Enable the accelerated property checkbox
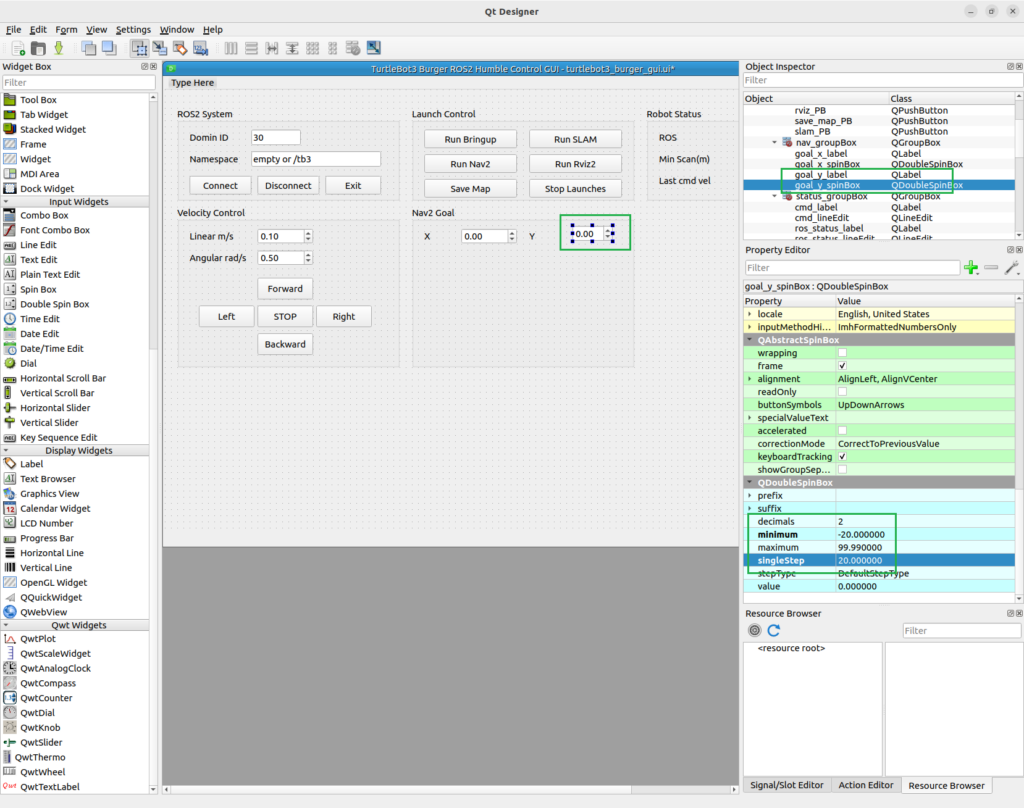Image resolution: width=1024 pixels, height=808 pixels. [842, 430]
